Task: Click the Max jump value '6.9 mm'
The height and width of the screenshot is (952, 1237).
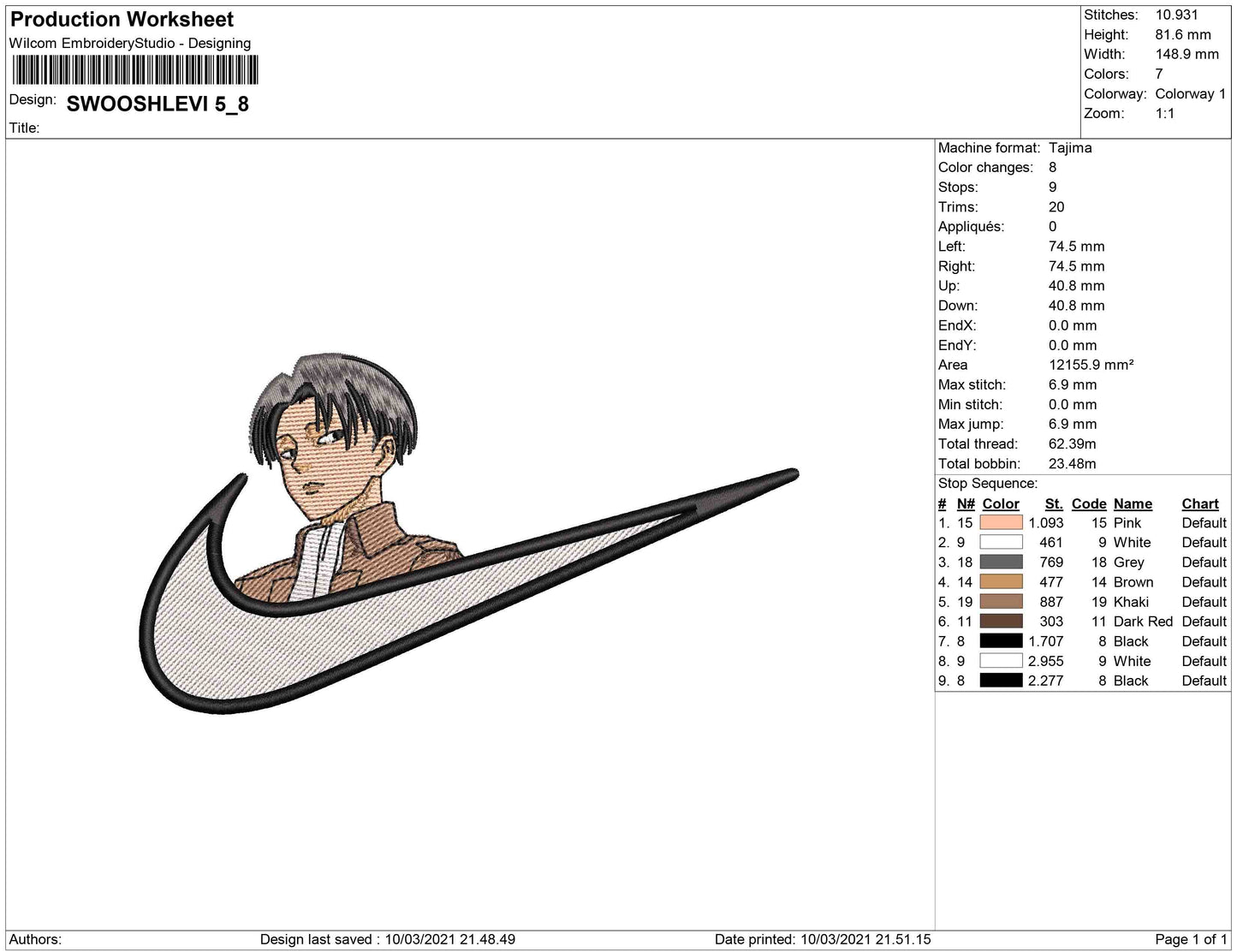Action: pyautogui.click(x=1073, y=424)
